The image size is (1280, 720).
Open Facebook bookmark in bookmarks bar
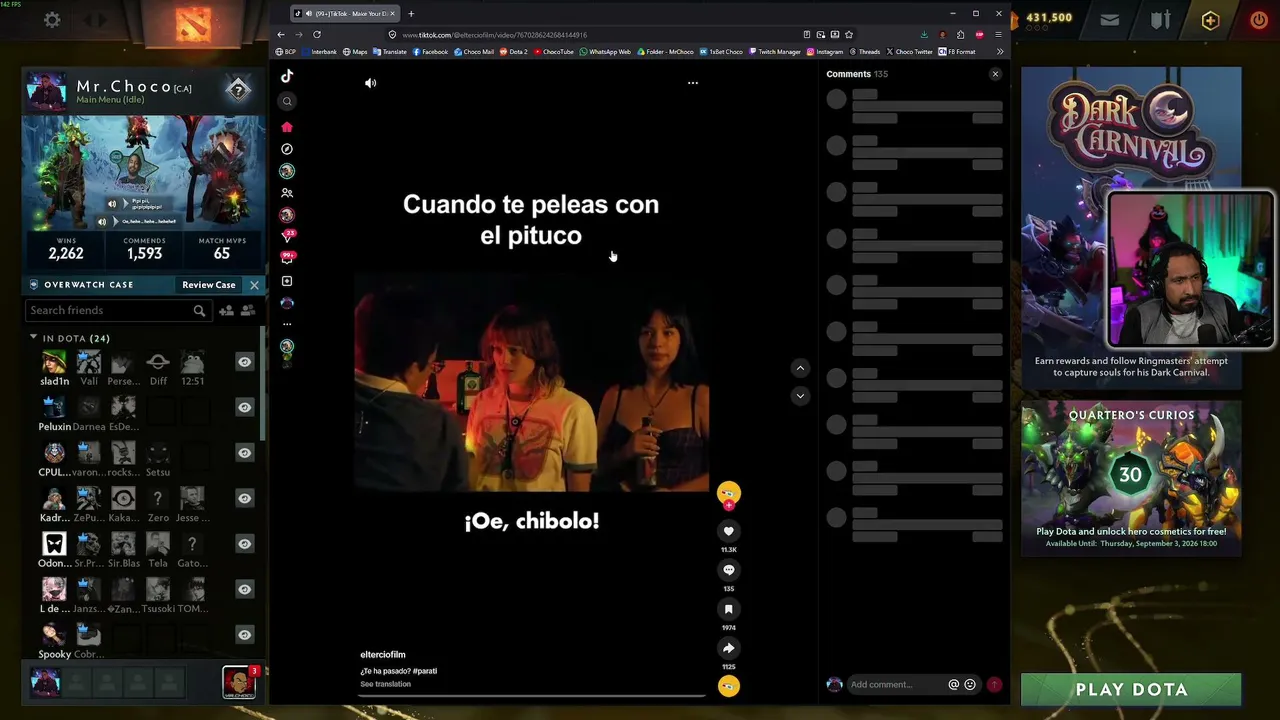[430, 52]
